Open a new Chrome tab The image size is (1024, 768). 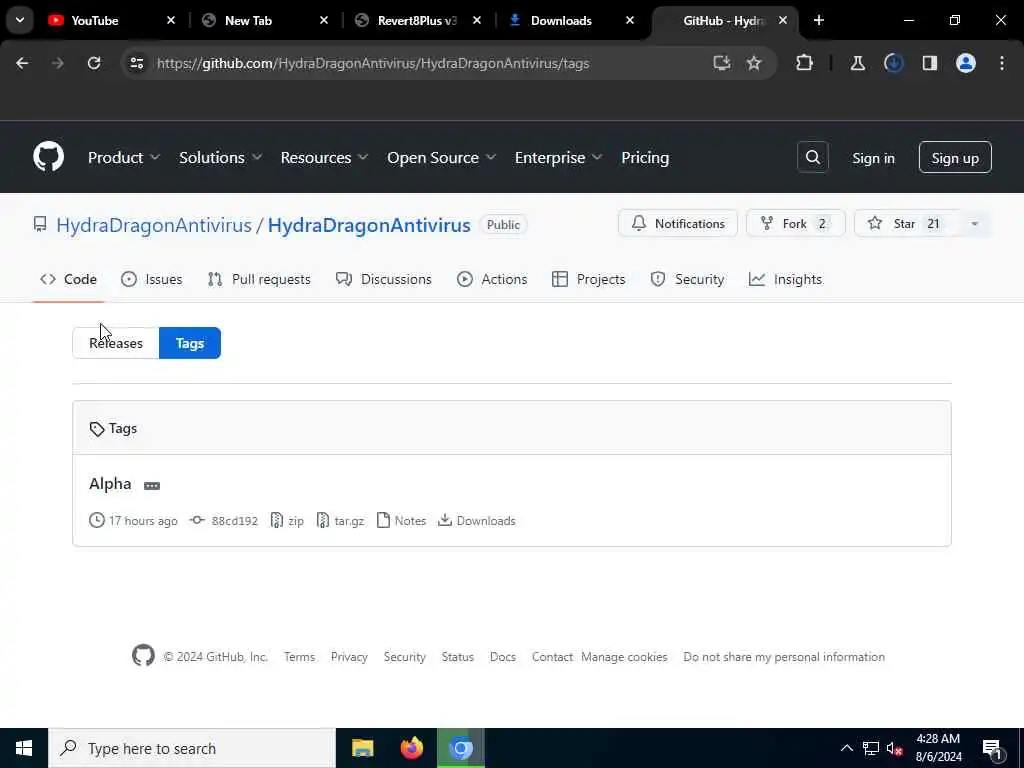coord(819,20)
